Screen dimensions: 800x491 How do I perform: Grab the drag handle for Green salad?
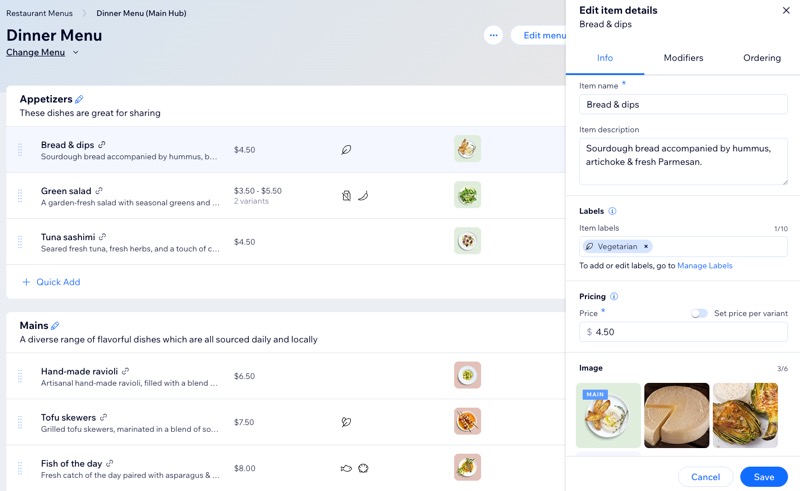20,196
